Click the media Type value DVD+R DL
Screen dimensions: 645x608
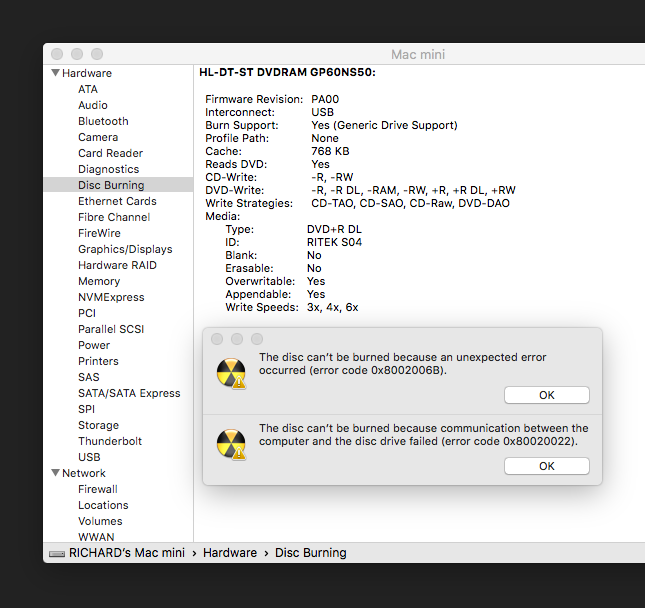pos(334,229)
